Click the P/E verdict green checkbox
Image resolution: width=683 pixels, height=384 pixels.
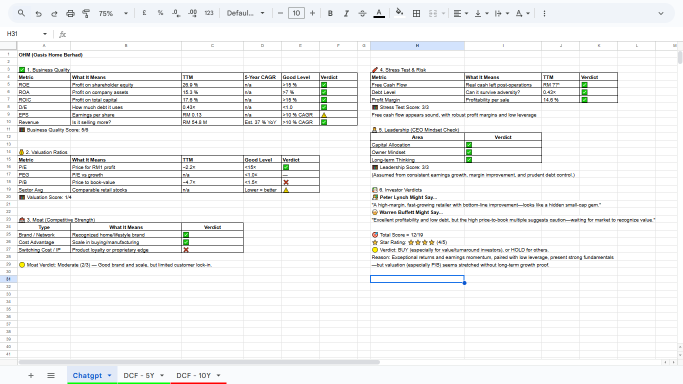tap(286, 167)
